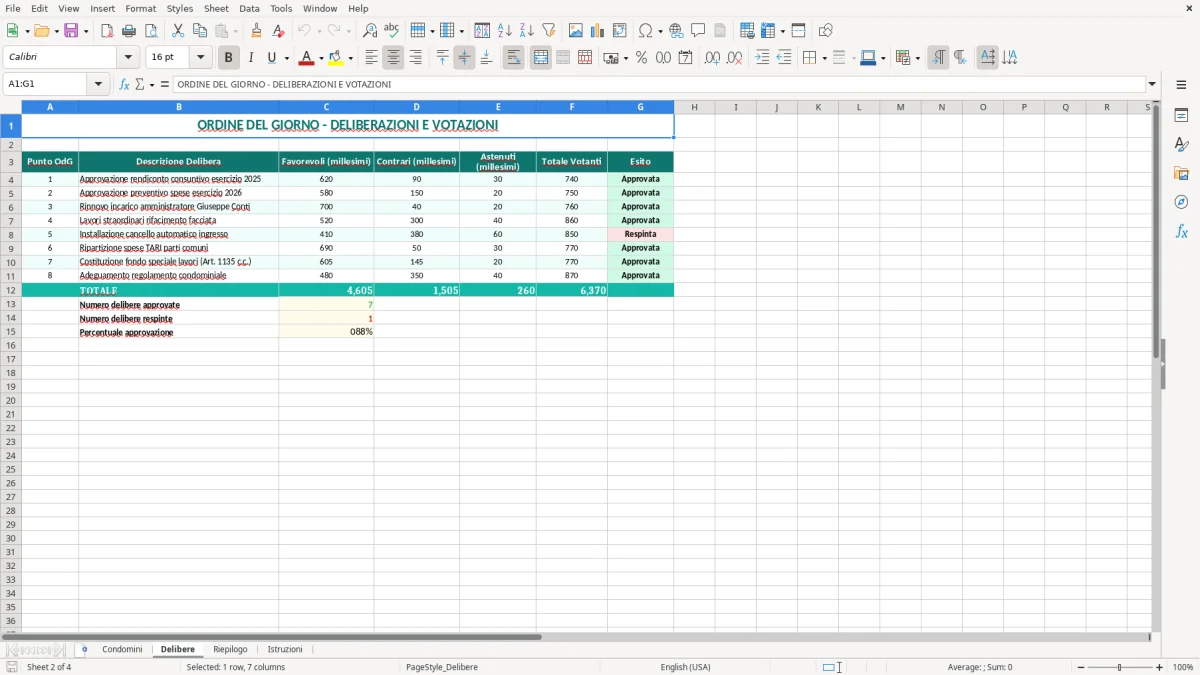Click the Print icon
The width and height of the screenshot is (1200, 675).
point(129,31)
